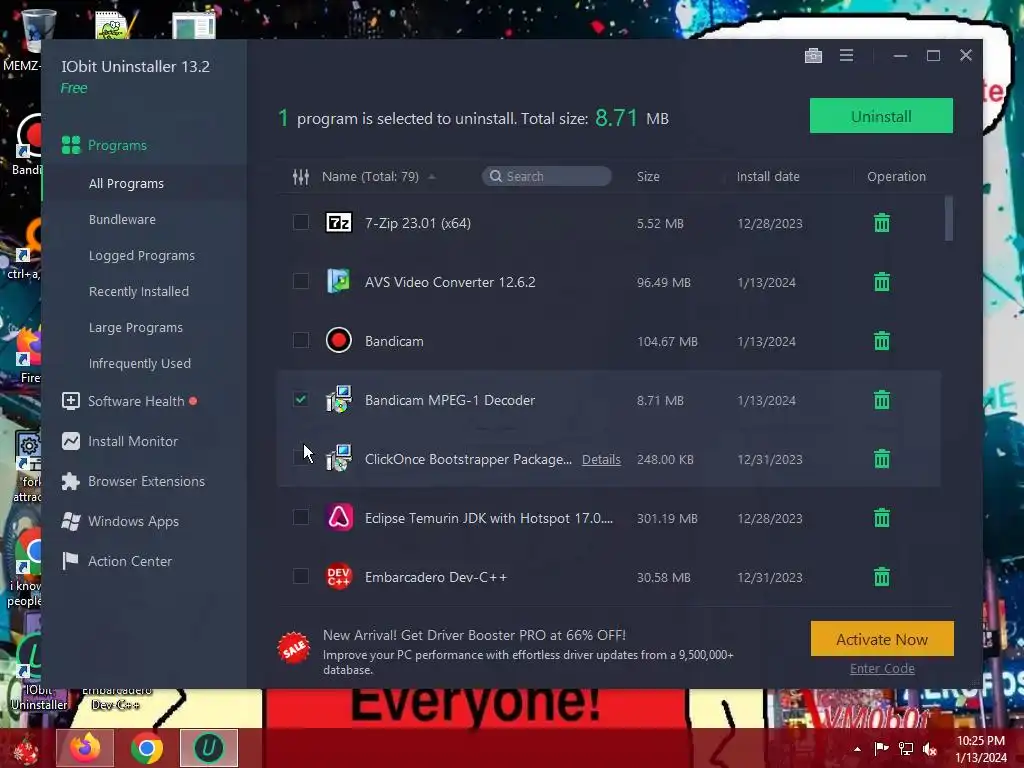The height and width of the screenshot is (768, 1024).
Task: Click trash icon for Embarcadero Dev-C++
Action: [x=882, y=577]
